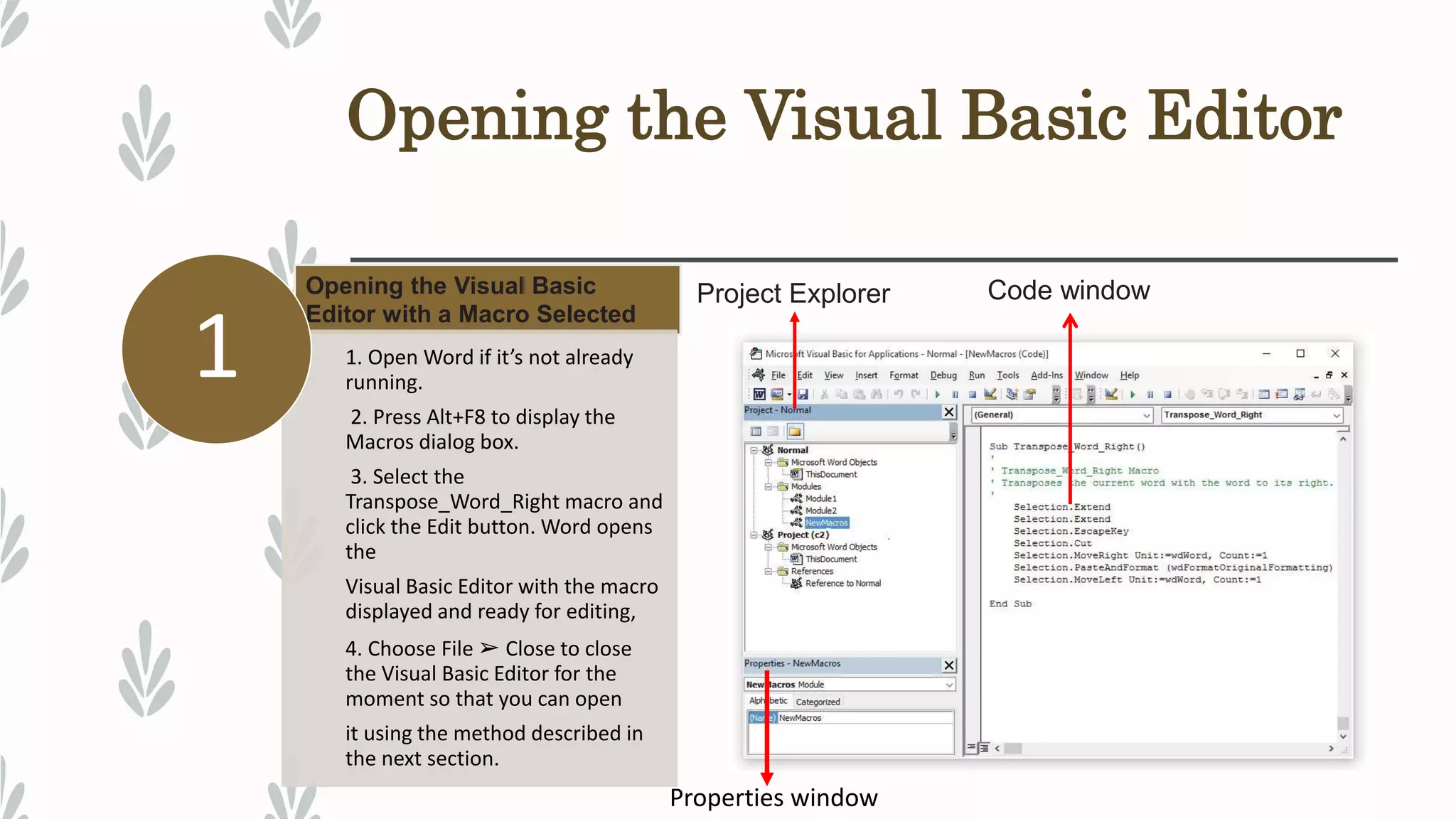The image size is (1456, 819).
Task: Open the Tools menu
Action: [1007, 375]
